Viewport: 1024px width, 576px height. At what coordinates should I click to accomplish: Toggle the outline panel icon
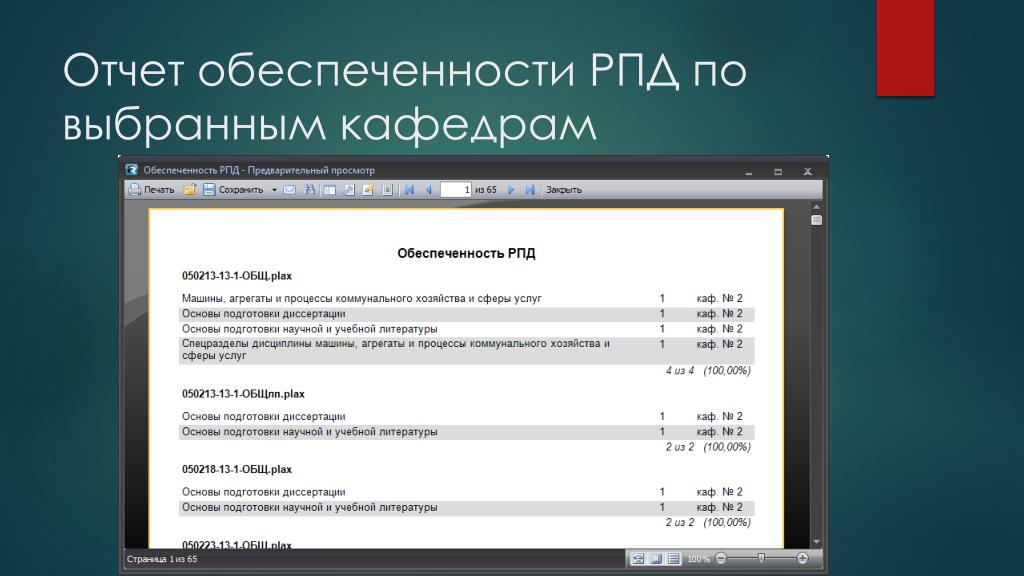tap(330, 190)
